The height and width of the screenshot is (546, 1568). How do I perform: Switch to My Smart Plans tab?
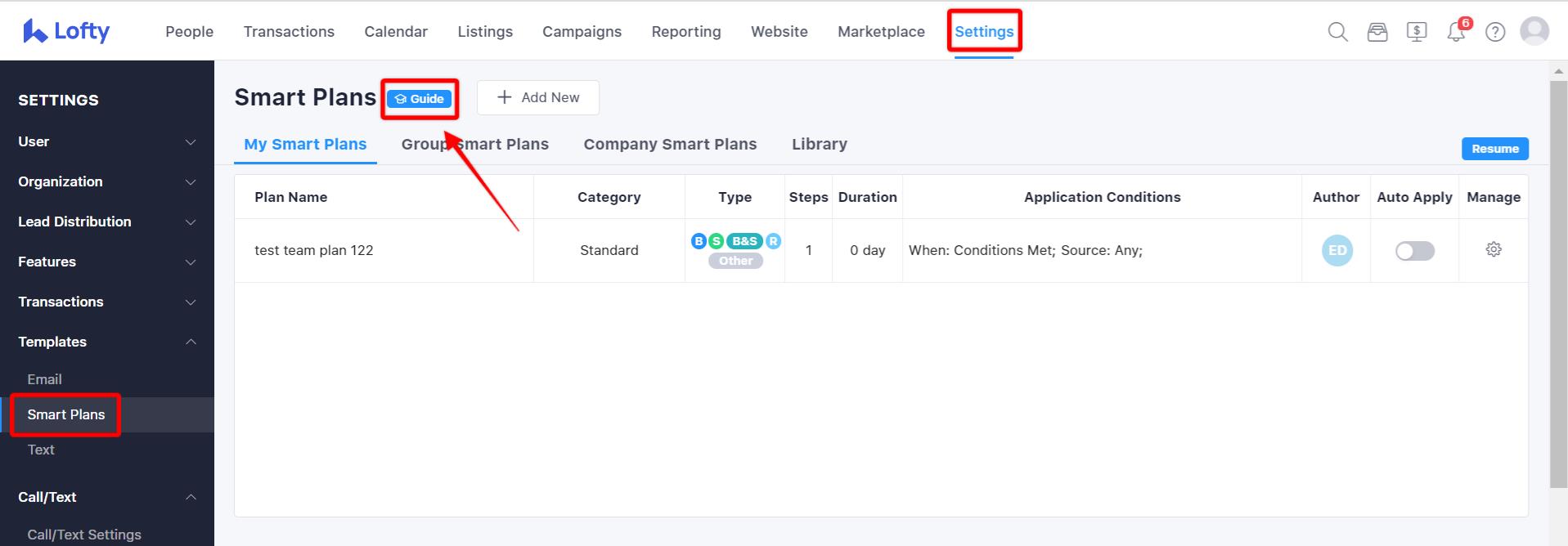click(305, 144)
